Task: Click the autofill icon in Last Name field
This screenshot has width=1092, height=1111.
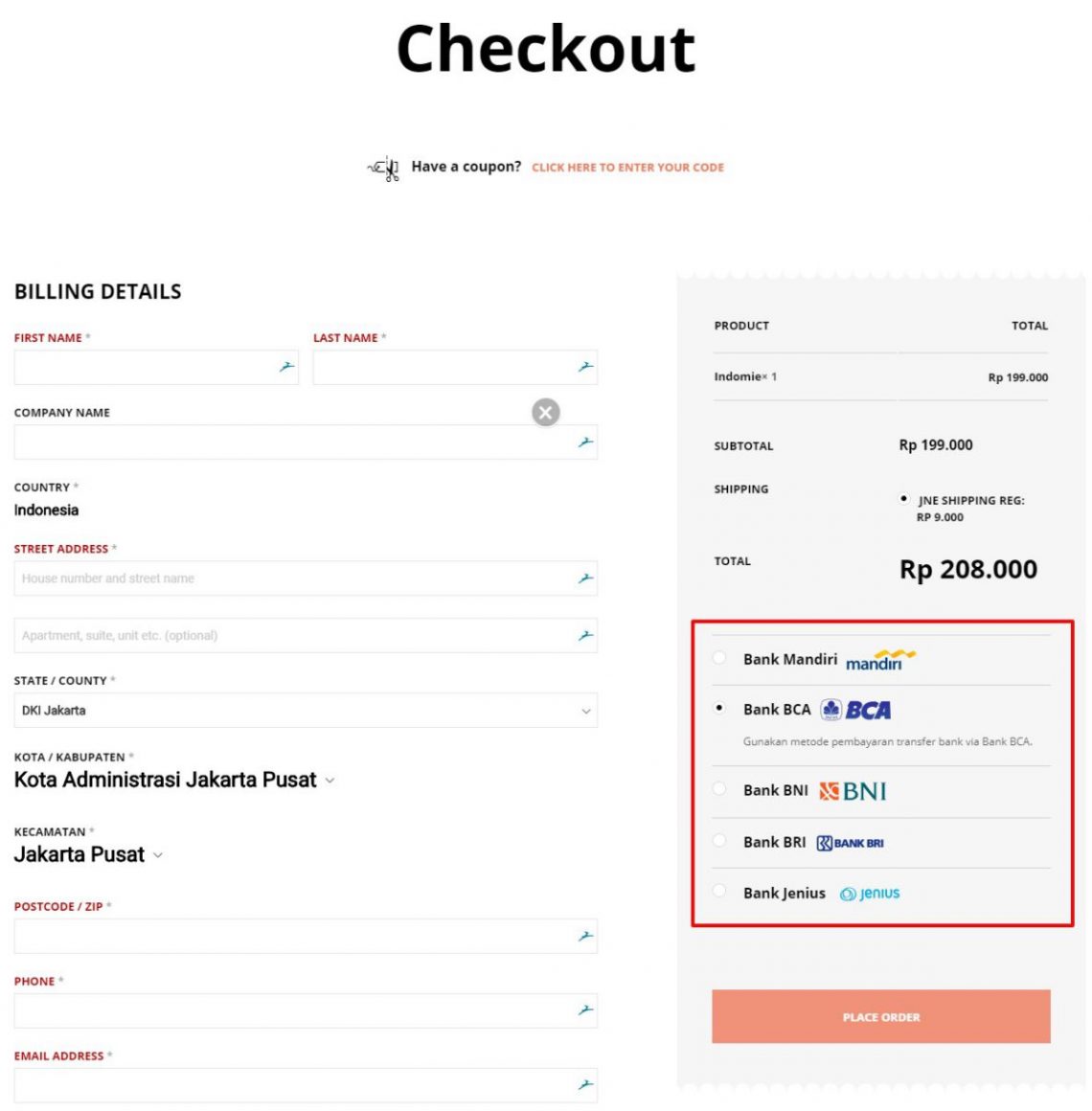Action: coord(585,366)
